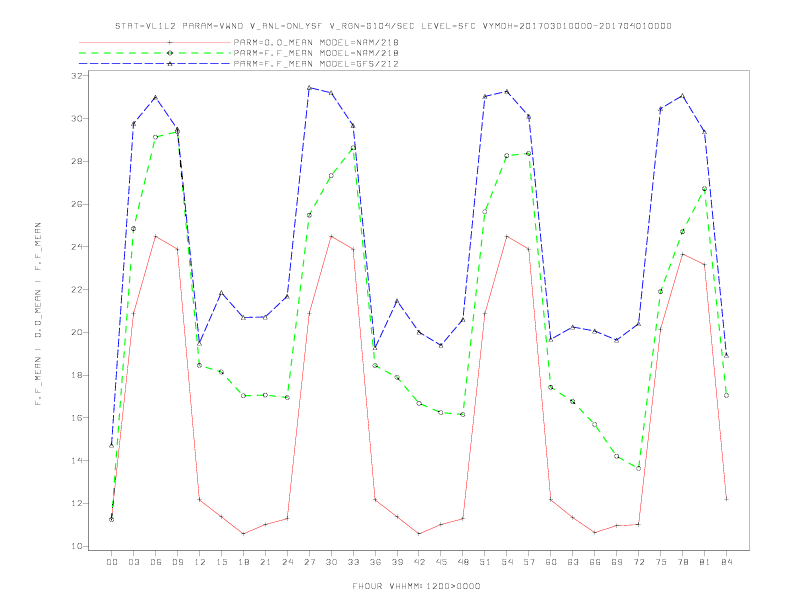Viewport: 792px width, 612px height.
Task: Click y-axis tick value 26
Action: click(77, 205)
